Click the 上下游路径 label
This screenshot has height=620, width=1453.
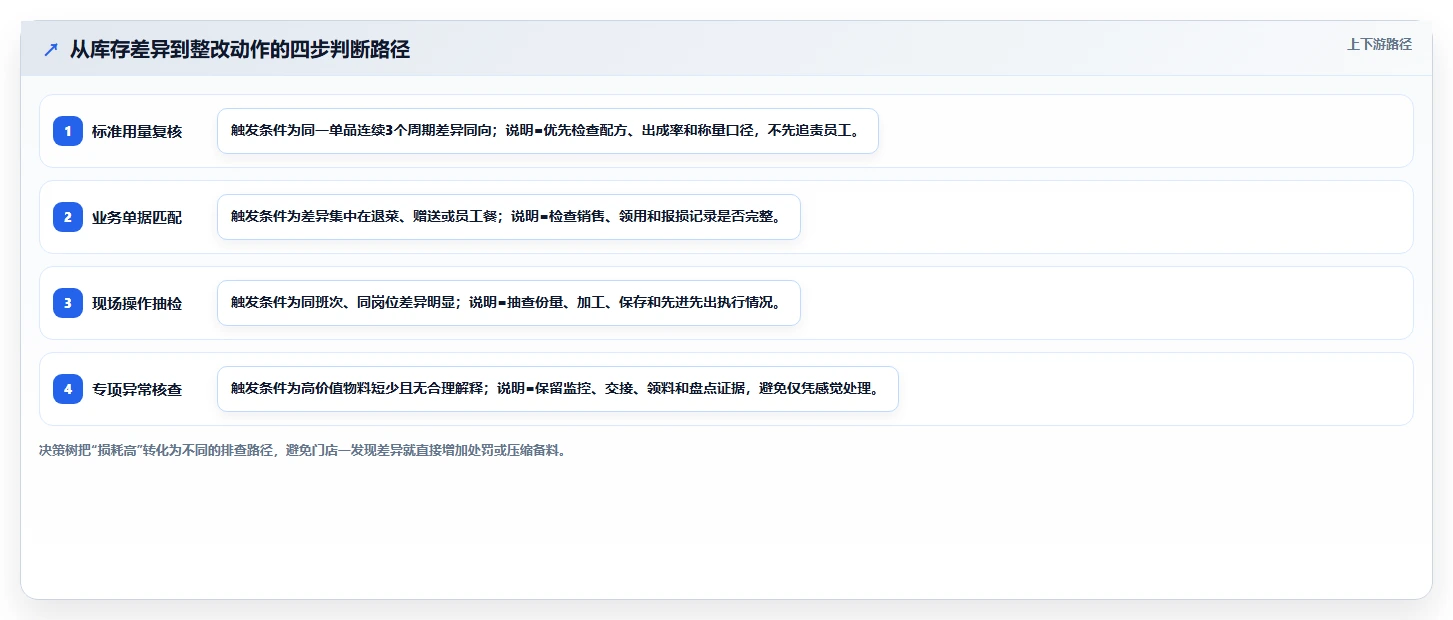tap(1379, 44)
